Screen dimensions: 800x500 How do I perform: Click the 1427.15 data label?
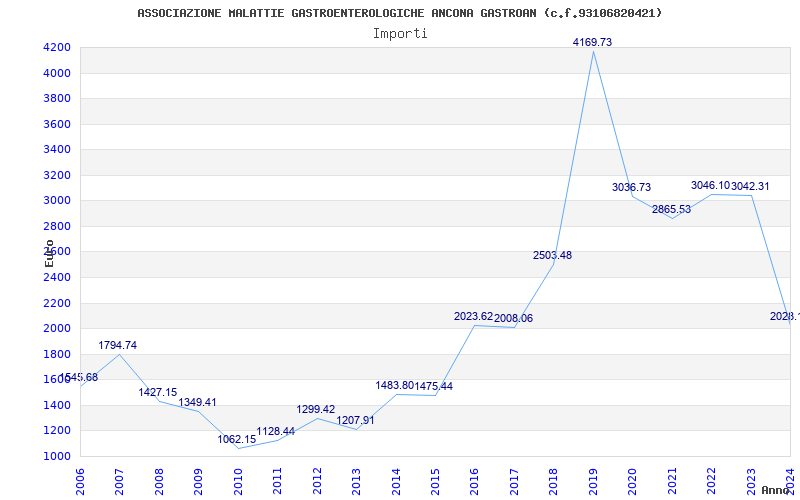click(x=158, y=392)
